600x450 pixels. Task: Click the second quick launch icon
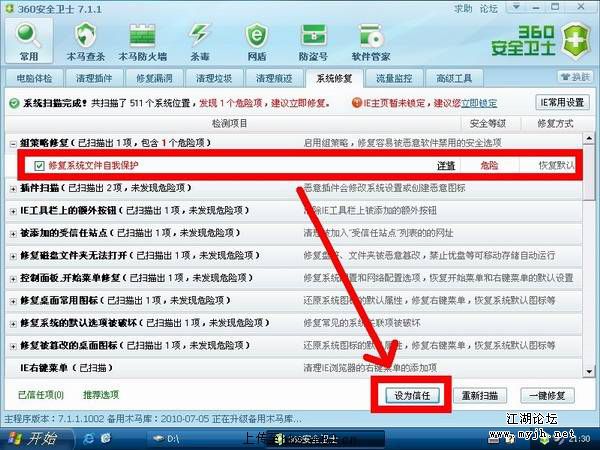(106, 438)
